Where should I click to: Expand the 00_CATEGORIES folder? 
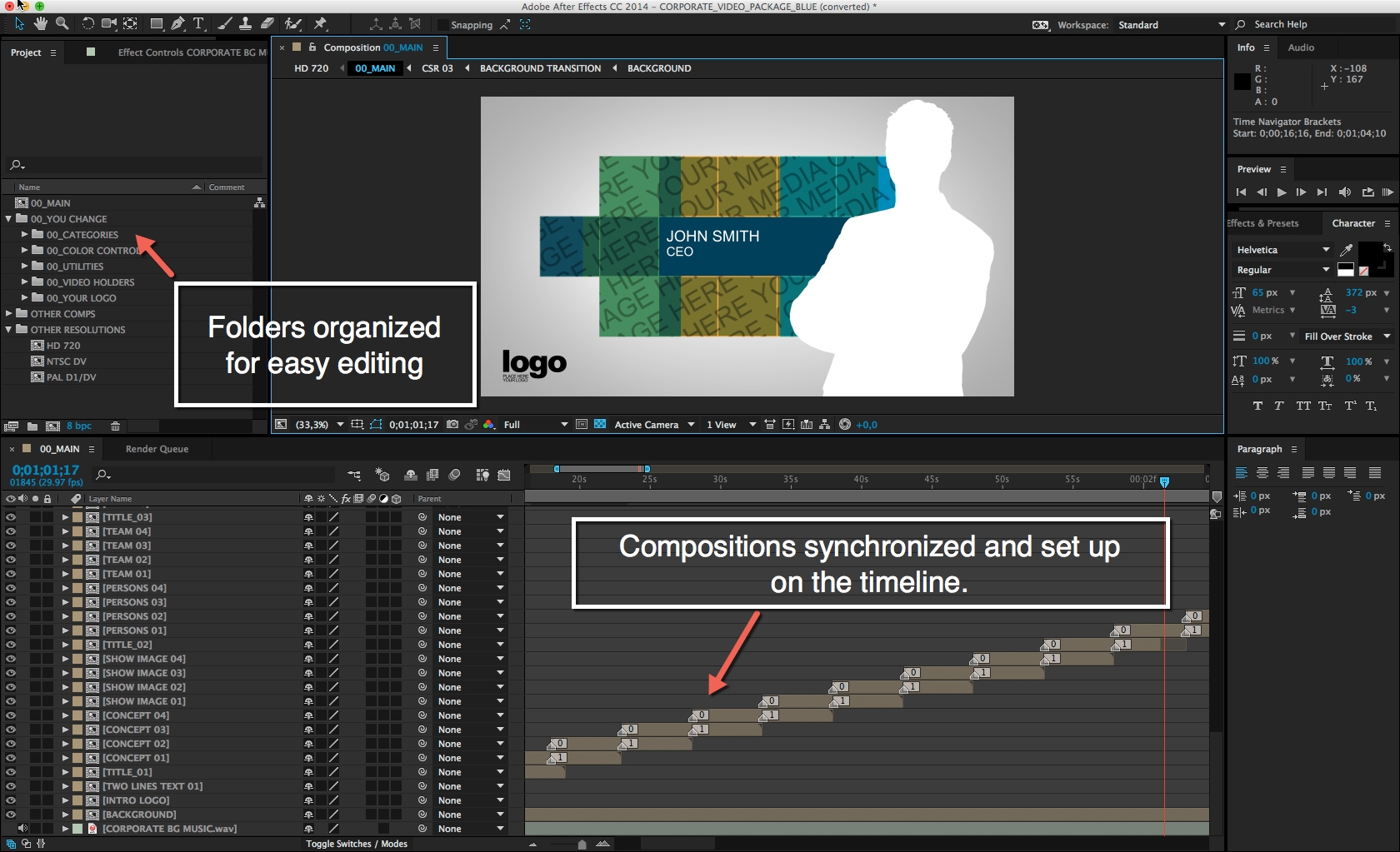pos(25,235)
